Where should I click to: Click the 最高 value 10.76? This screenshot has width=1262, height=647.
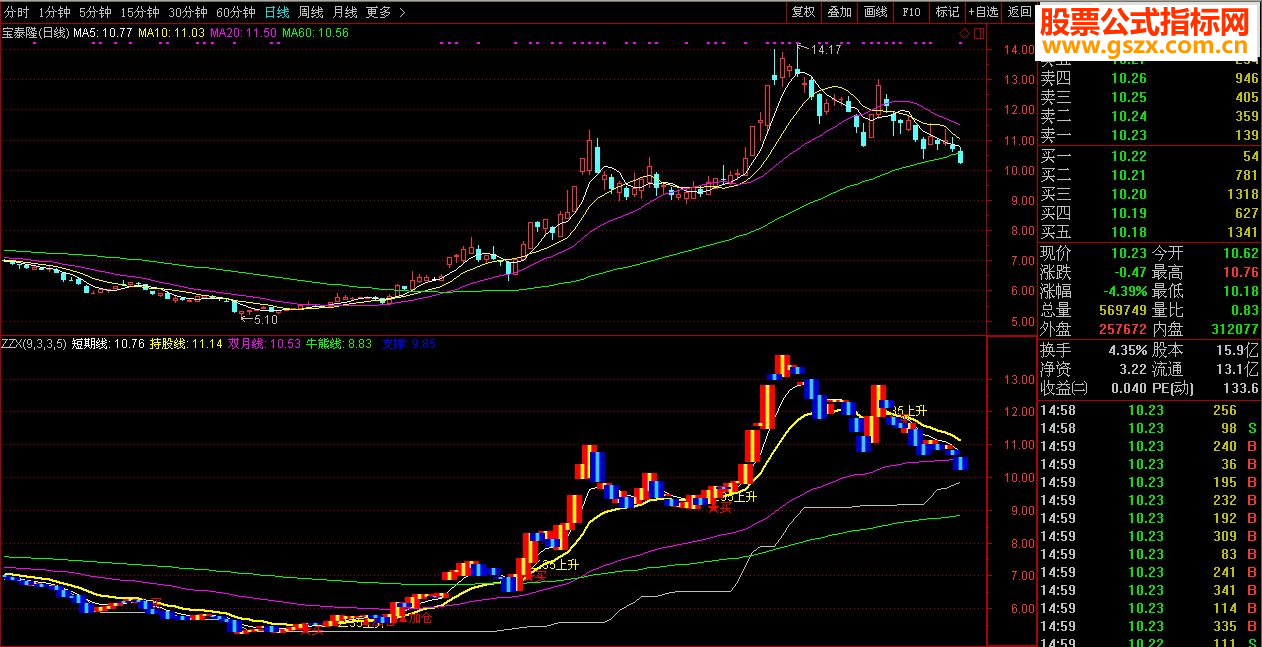(1239, 272)
